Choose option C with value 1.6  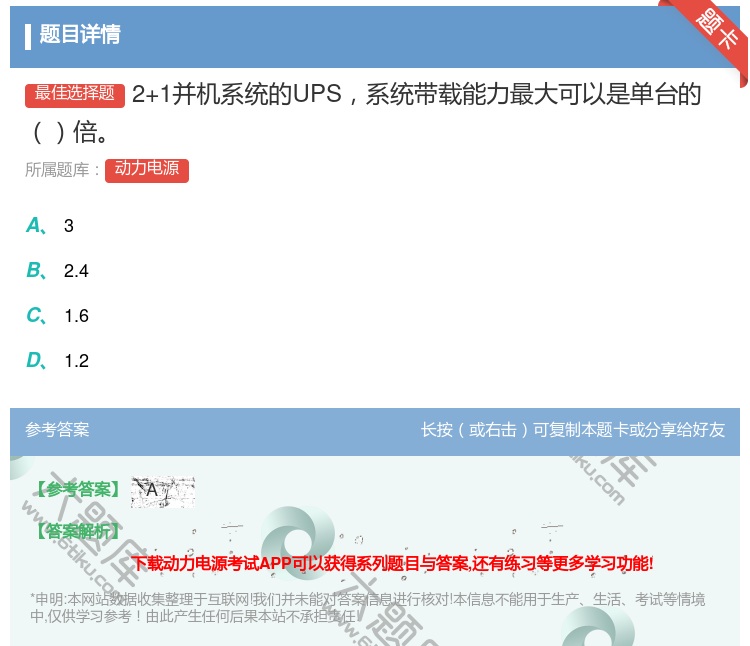click(x=57, y=316)
